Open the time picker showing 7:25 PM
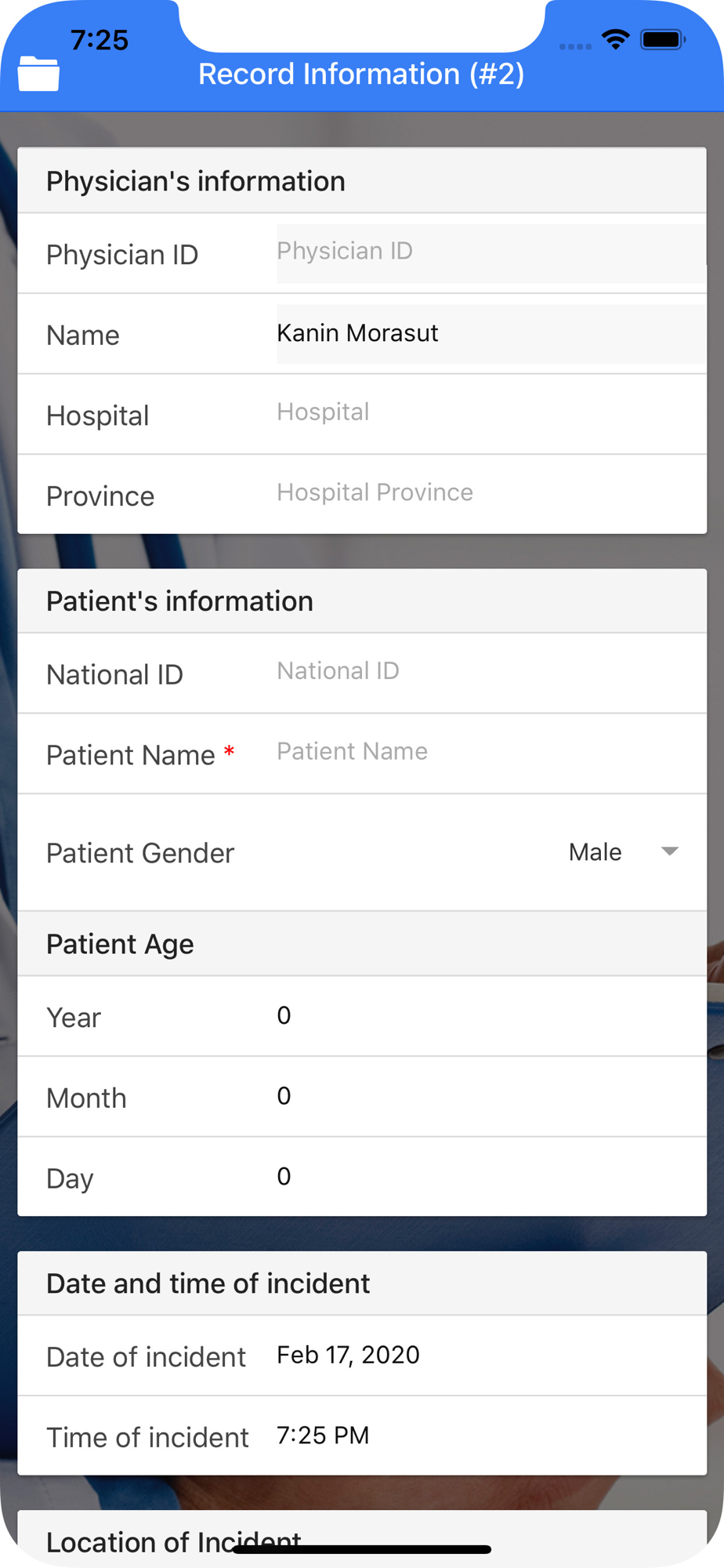This screenshot has height=1568, width=724. pyautogui.click(x=323, y=1436)
